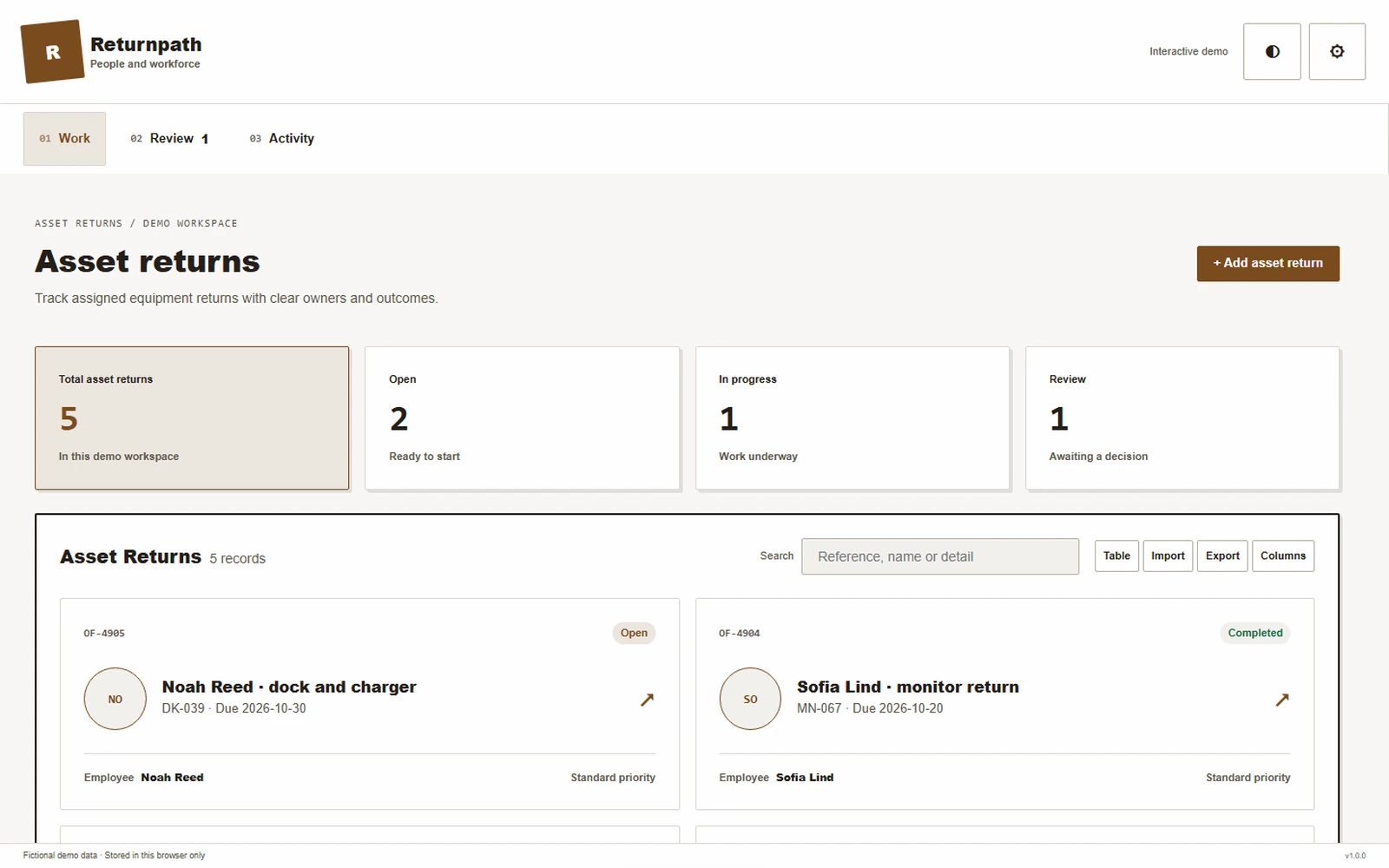Focus the search reference field
Image resolution: width=1389 pixels, height=868 pixels.
[x=940, y=556]
